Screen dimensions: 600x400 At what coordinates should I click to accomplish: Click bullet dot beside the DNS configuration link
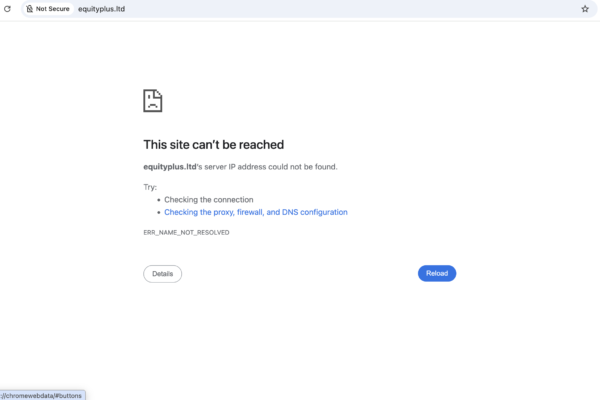click(159, 212)
